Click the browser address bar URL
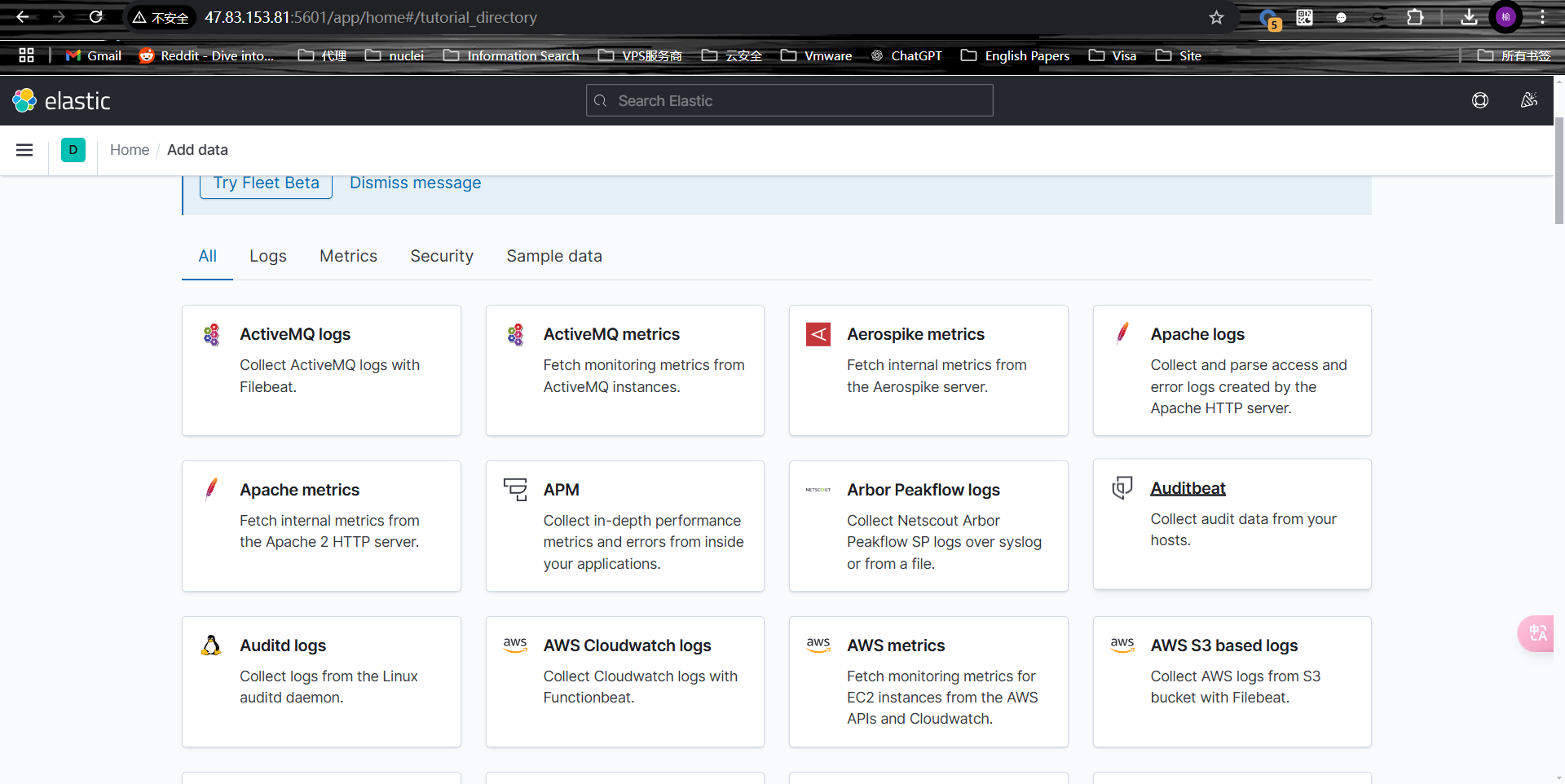The image size is (1565, 784). click(371, 17)
